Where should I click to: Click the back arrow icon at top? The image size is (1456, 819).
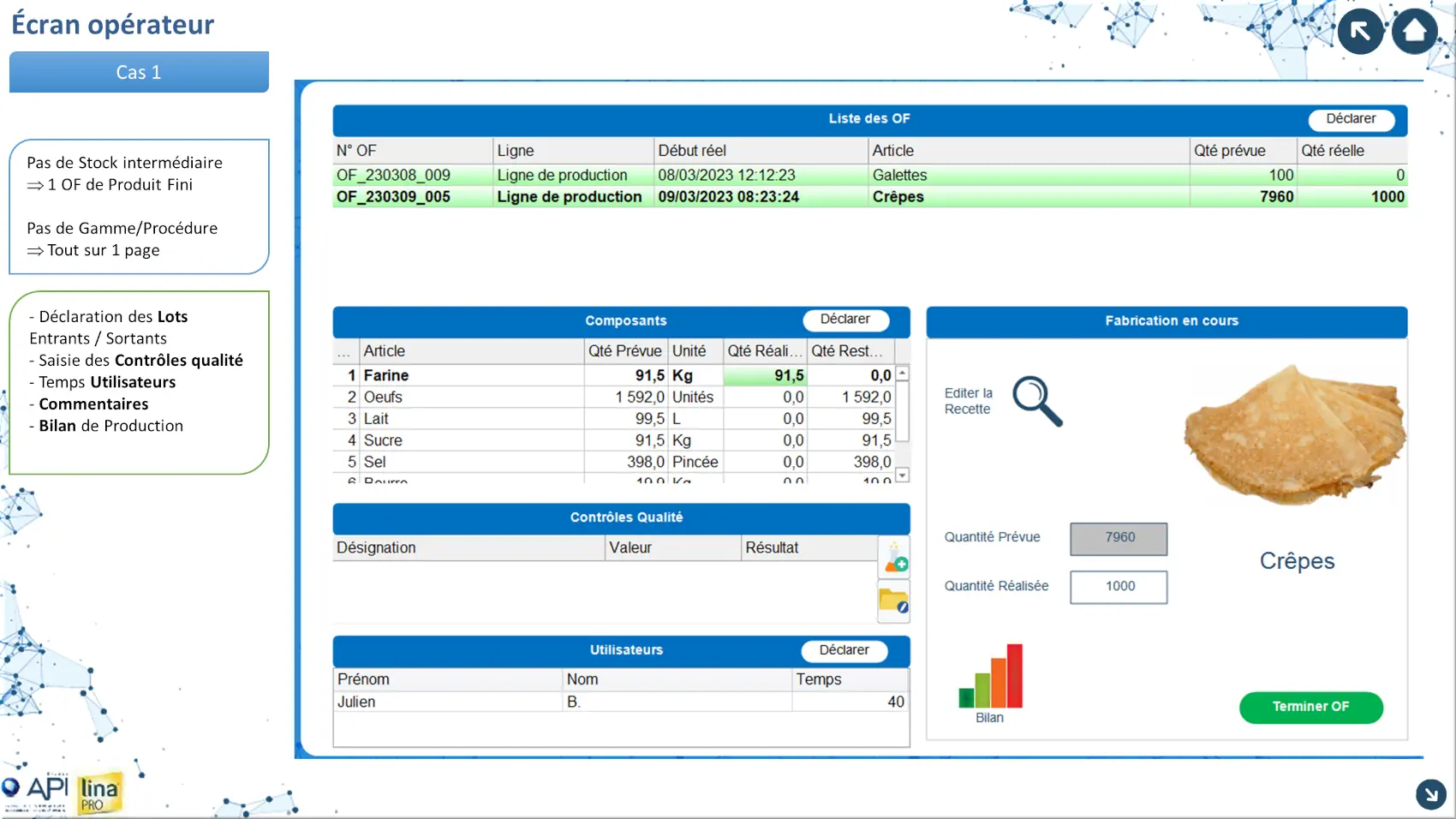[x=1360, y=32]
